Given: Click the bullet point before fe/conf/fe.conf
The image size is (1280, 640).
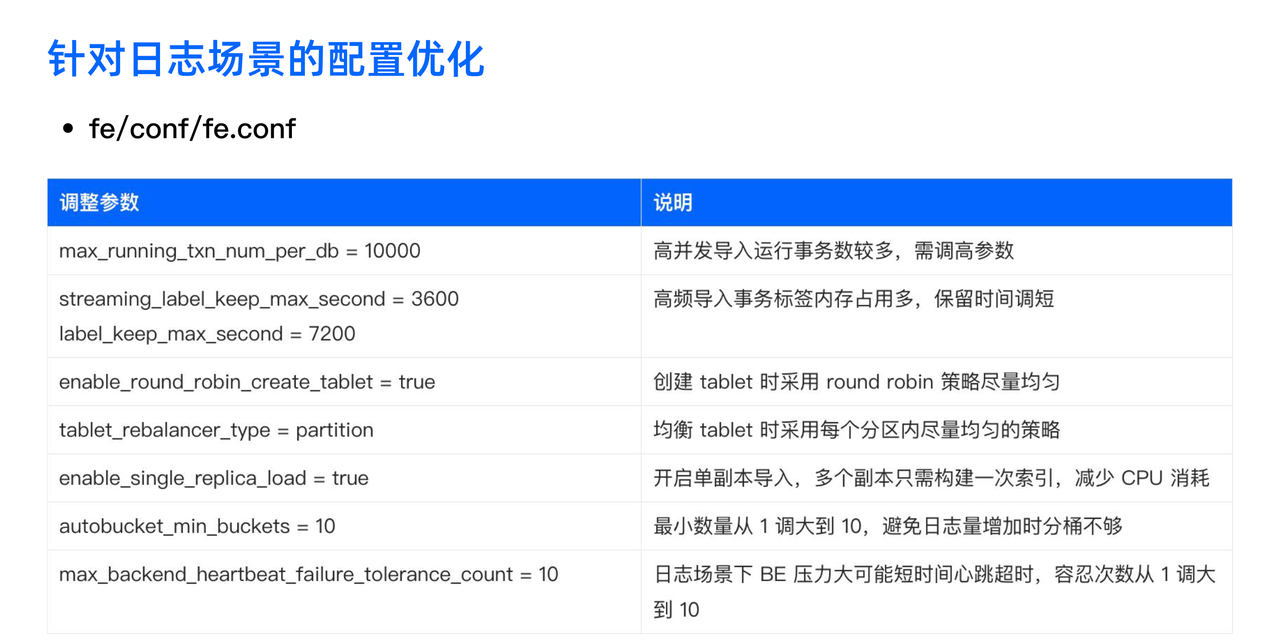Looking at the screenshot, I should 66,128.
